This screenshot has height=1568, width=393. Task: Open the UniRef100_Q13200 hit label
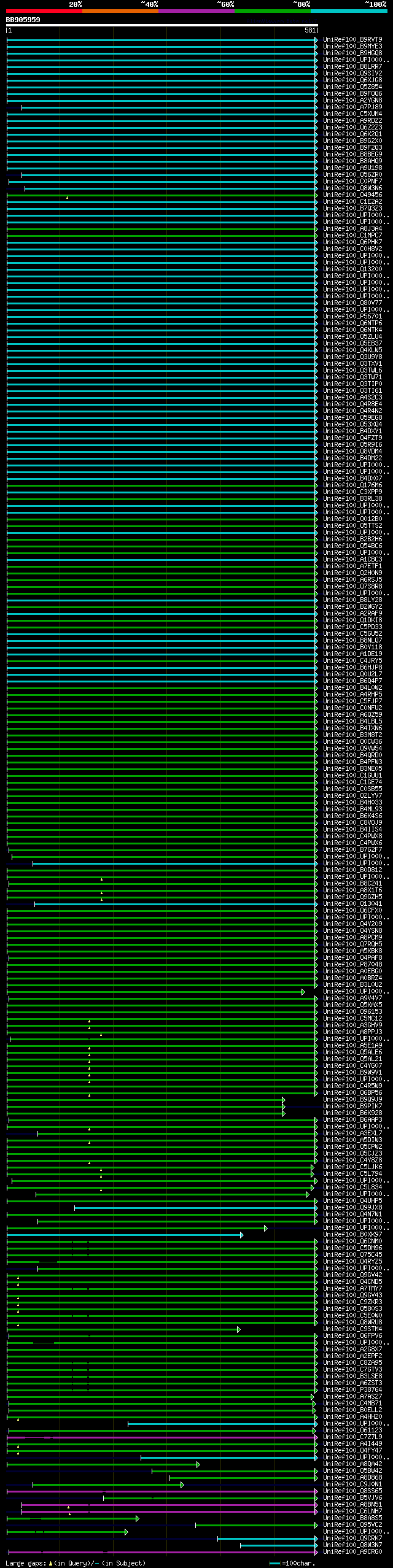click(352, 269)
